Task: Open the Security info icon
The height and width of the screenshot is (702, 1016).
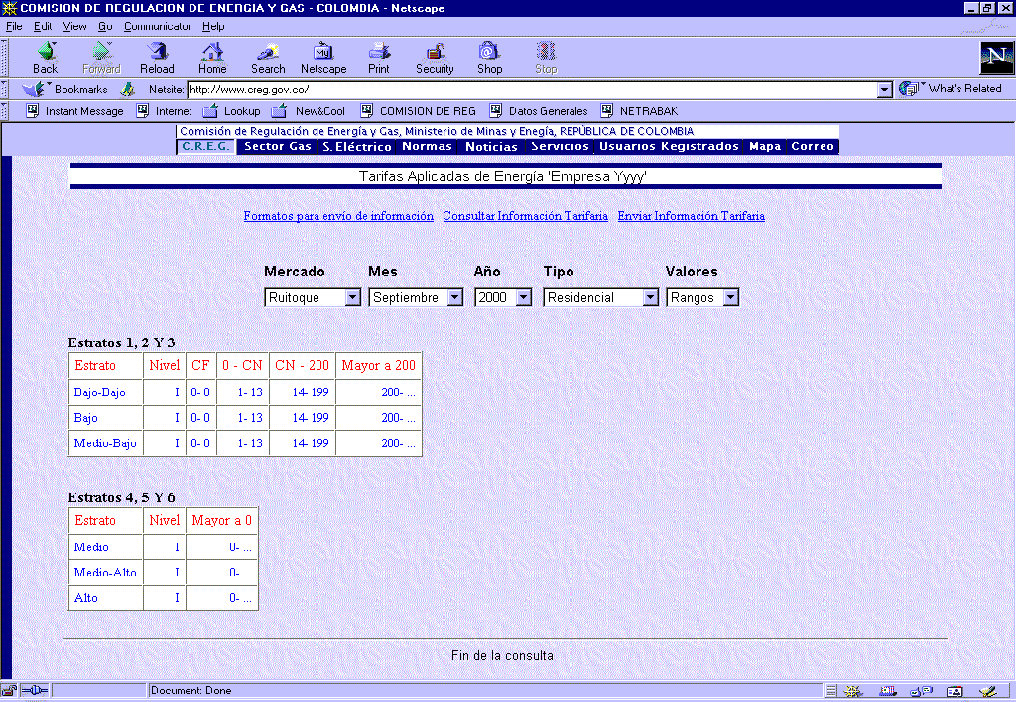Action: coord(435,57)
